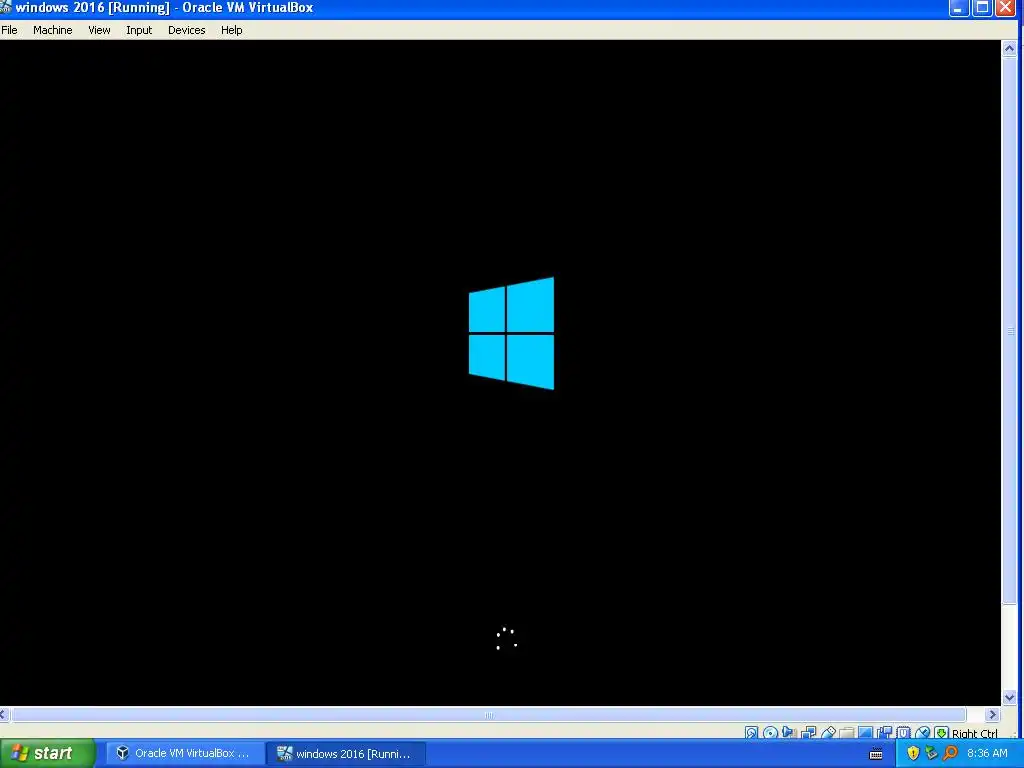
Task: Open the Devices menu
Action: pyautogui.click(x=186, y=30)
